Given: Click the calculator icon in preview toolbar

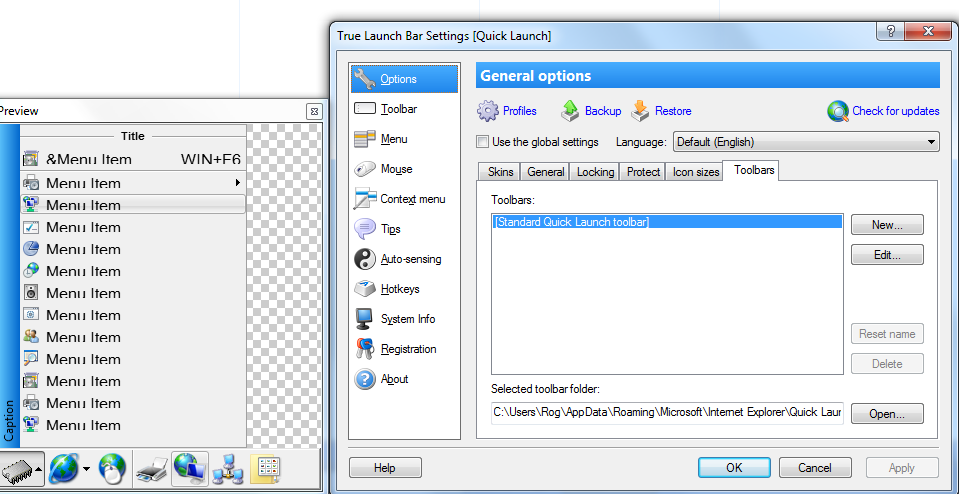Looking at the screenshot, I should [x=264, y=468].
